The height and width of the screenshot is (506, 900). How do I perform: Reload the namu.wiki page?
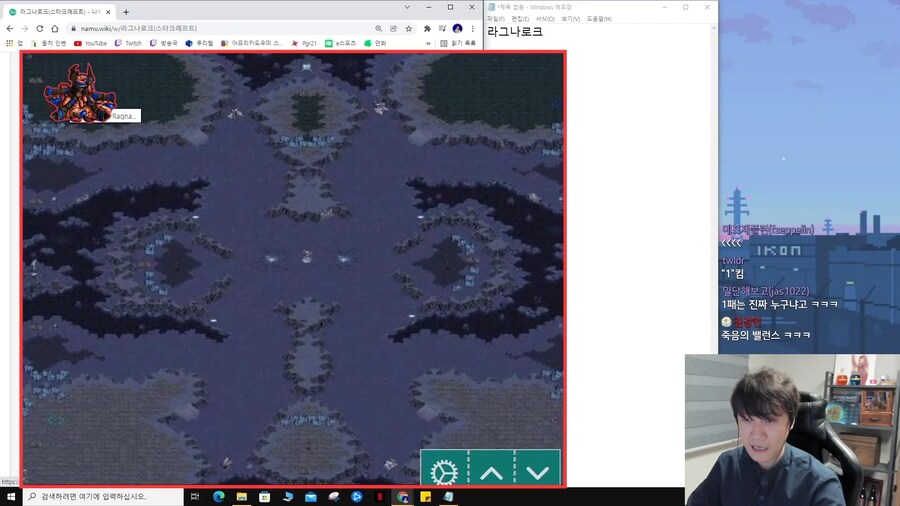pos(40,28)
